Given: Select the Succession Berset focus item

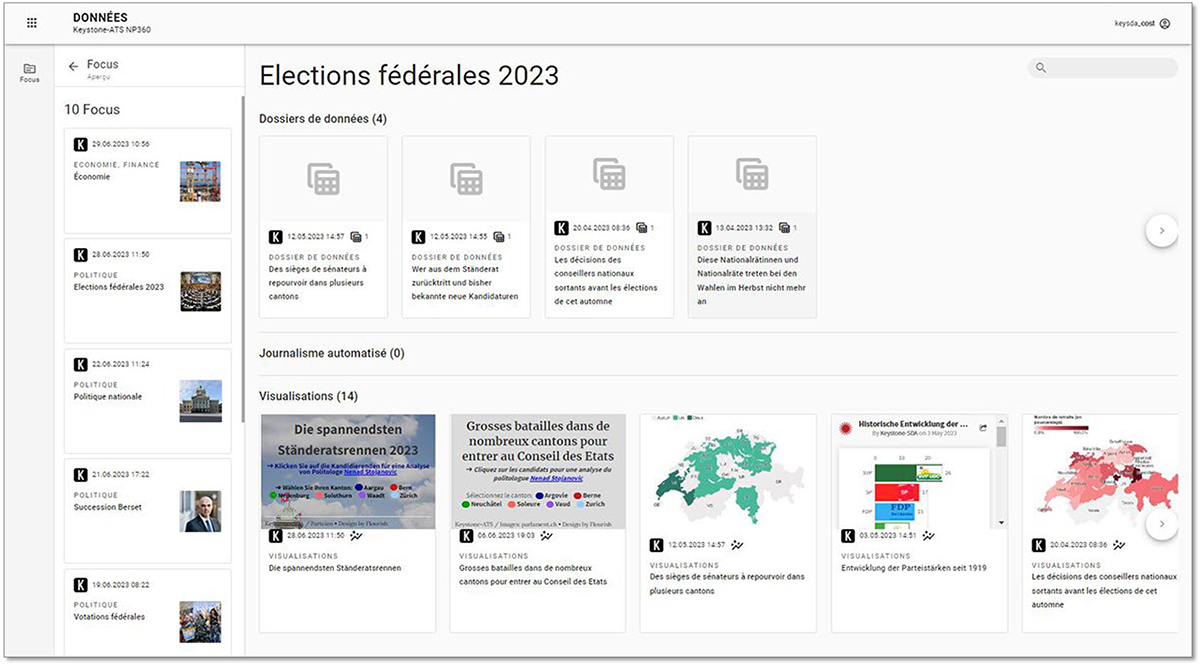Looking at the screenshot, I should click(x=148, y=511).
